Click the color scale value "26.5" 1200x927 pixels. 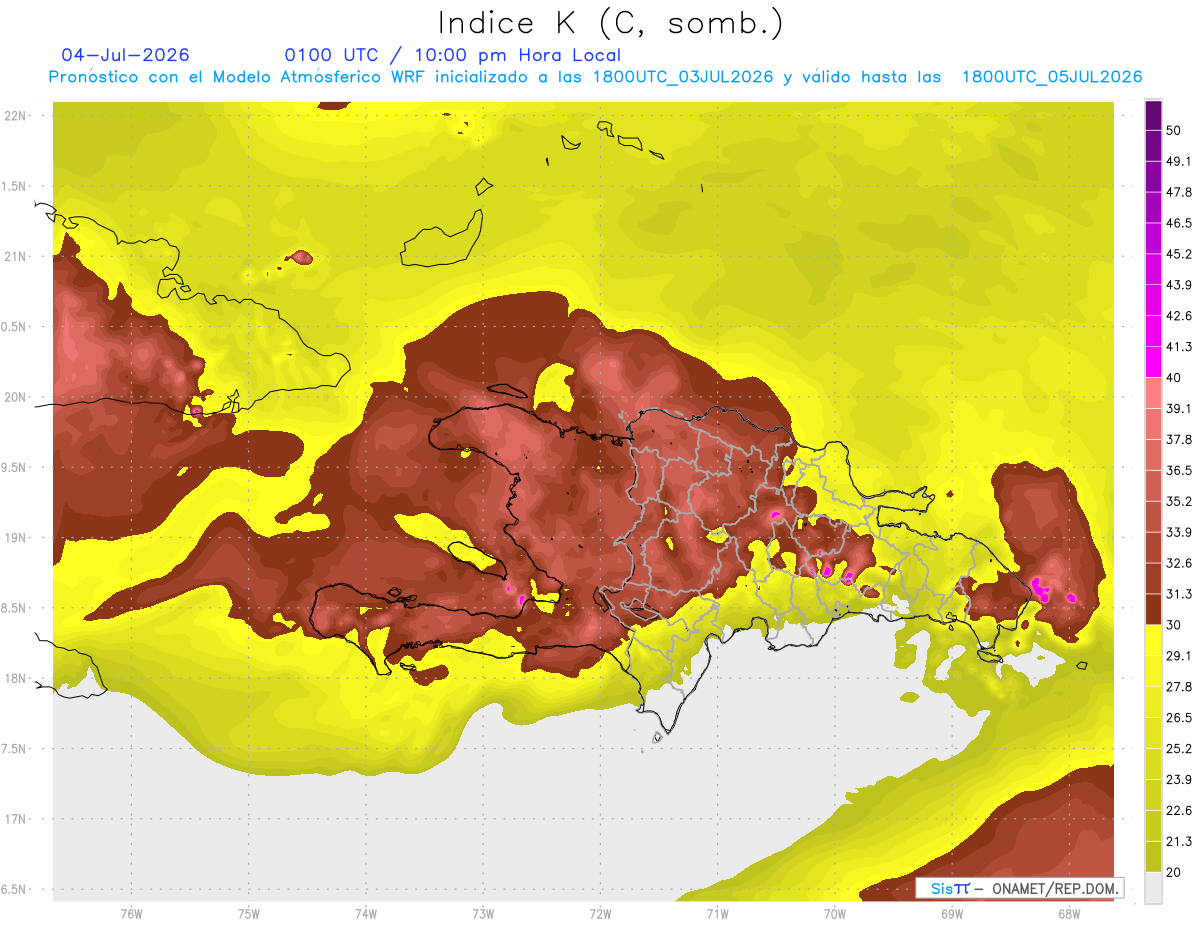pyautogui.click(x=1179, y=718)
